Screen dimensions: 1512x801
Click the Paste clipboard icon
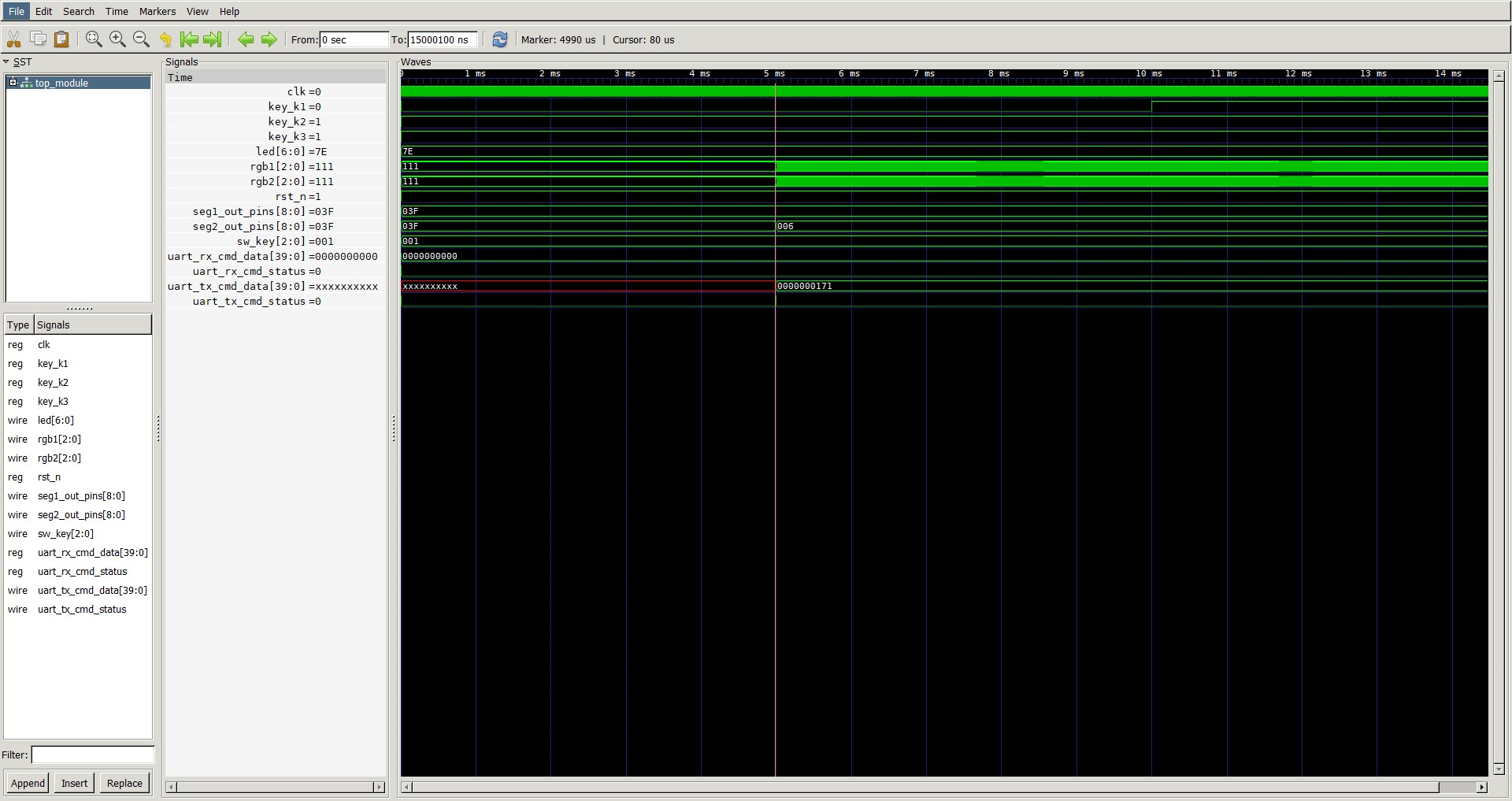tap(61, 39)
